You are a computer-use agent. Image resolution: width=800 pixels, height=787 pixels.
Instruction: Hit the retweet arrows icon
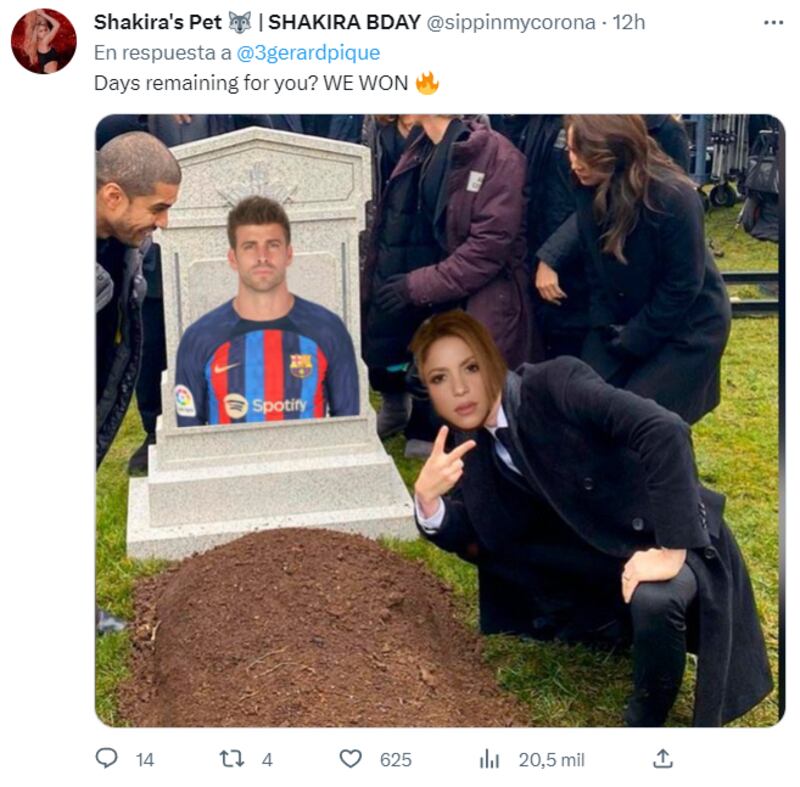[232, 759]
